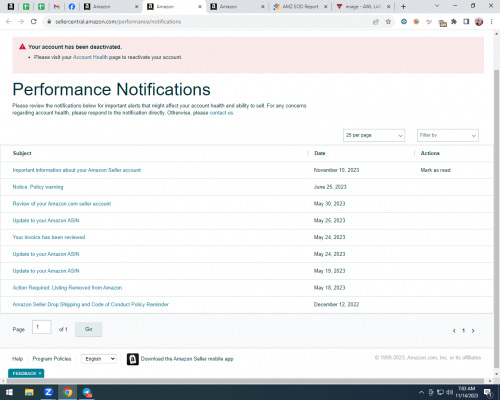
Task: Open the Filter by dropdown
Action: [x=448, y=135]
